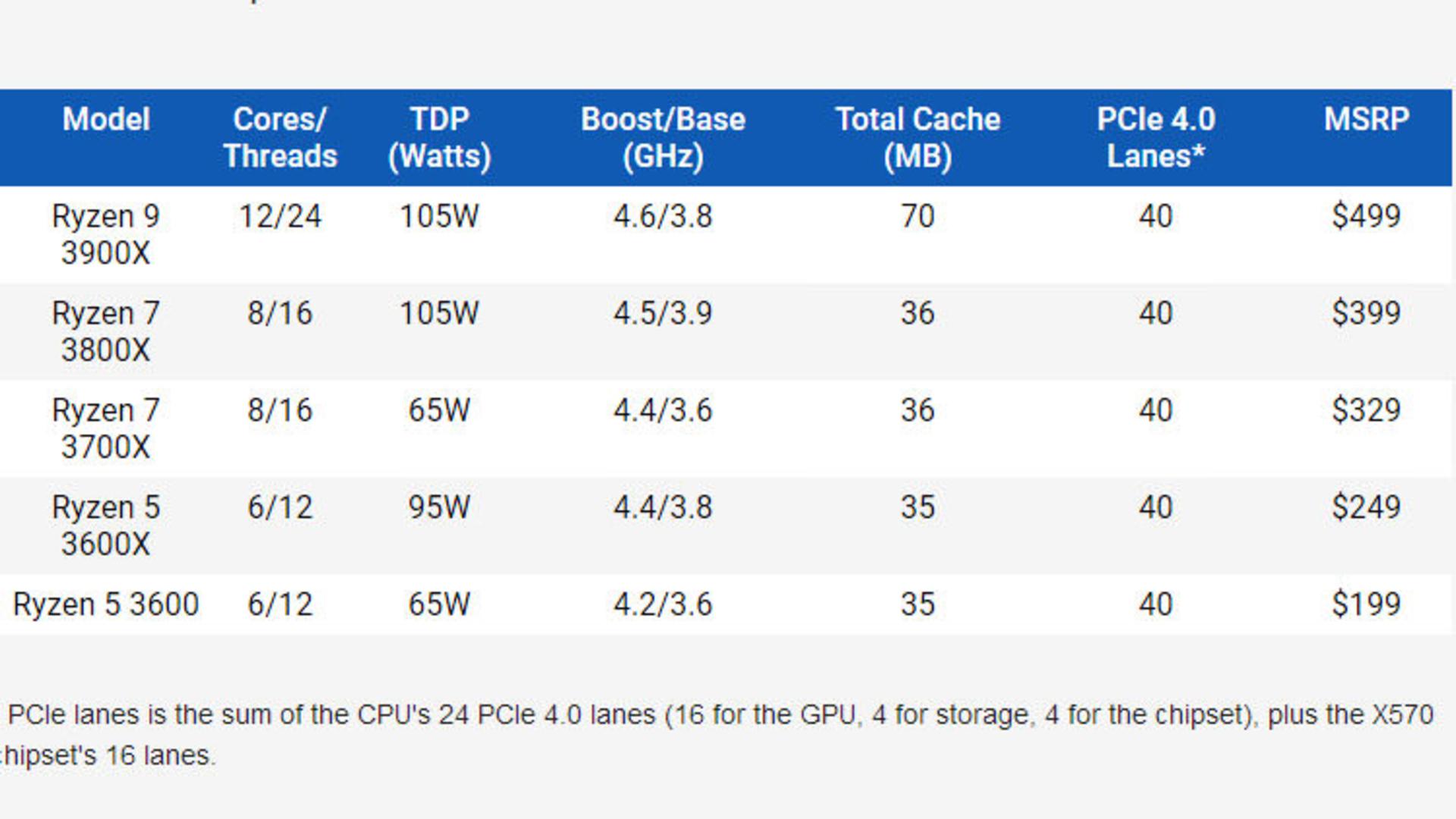Select the Ryzen 7 3700X model cell
The height and width of the screenshot is (819, 1456).
point(105,429)
